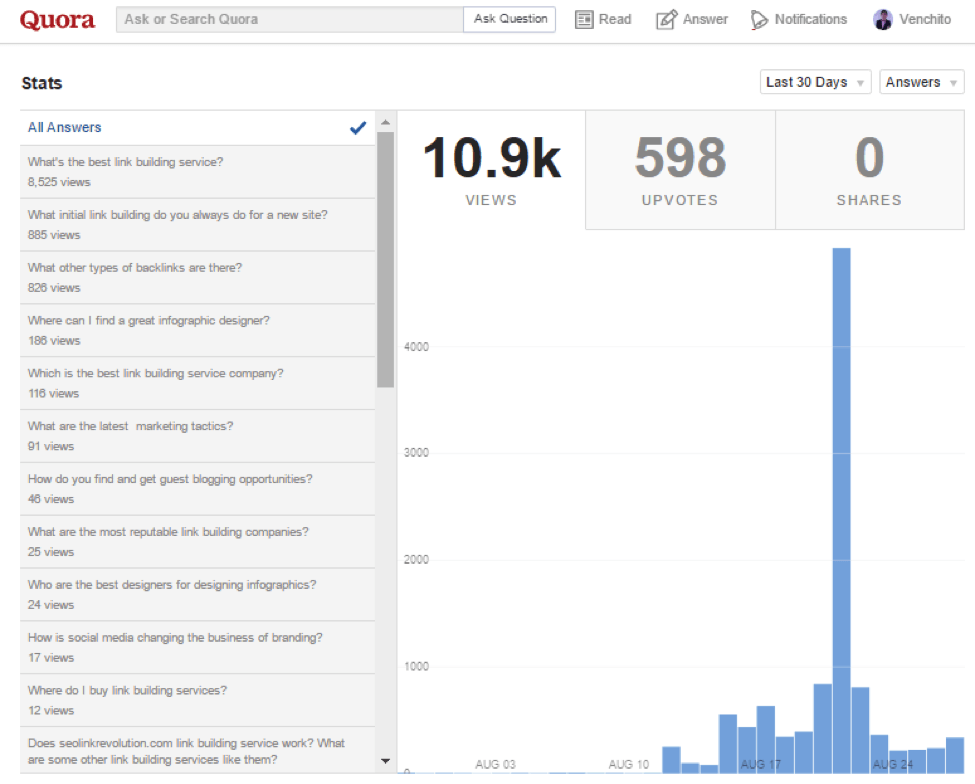Click the Ask Question button
The height and width of the screenshot is (784, 975).
[x=510, y=19]
